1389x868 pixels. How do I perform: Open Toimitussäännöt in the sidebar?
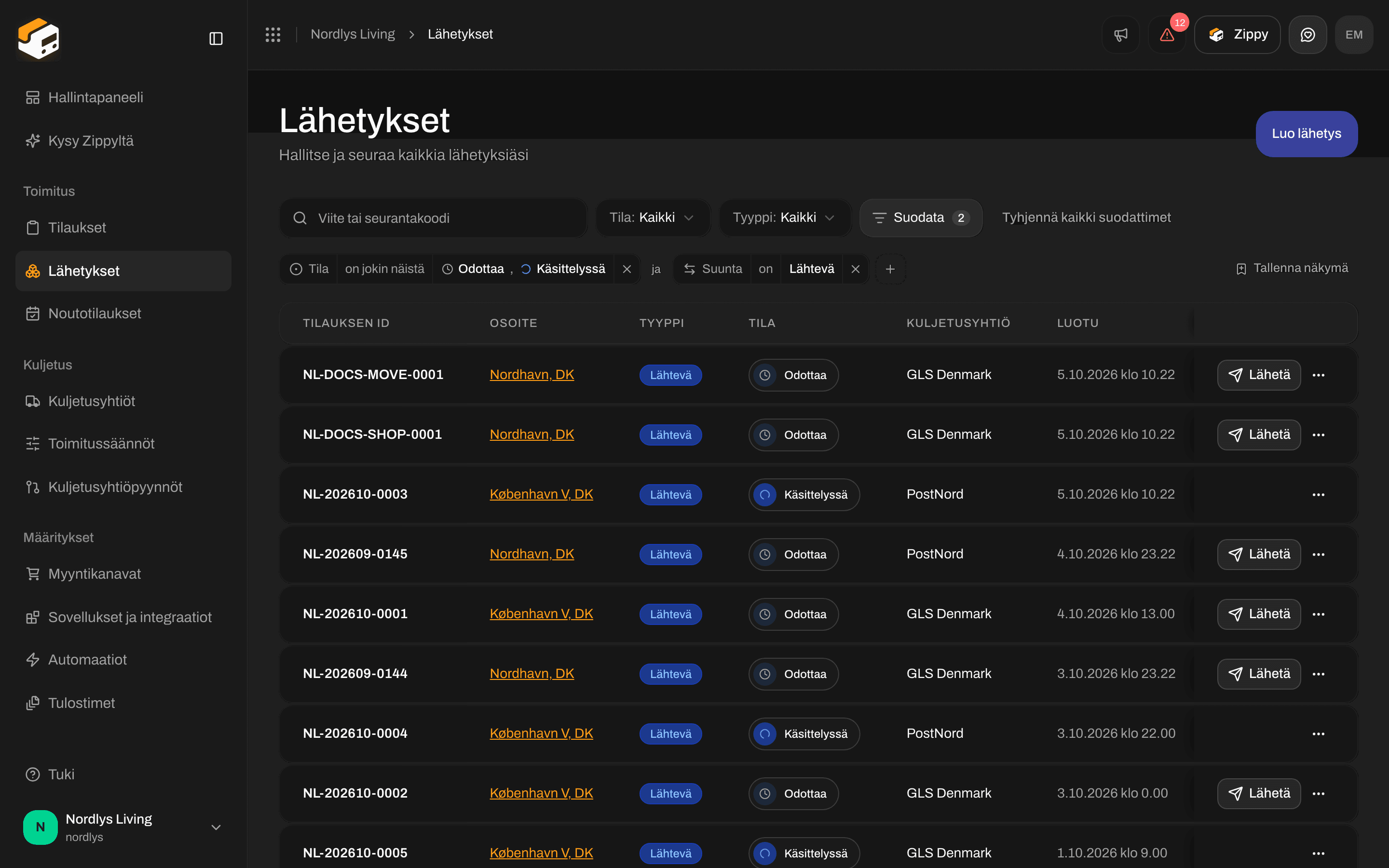pos(123,444)
